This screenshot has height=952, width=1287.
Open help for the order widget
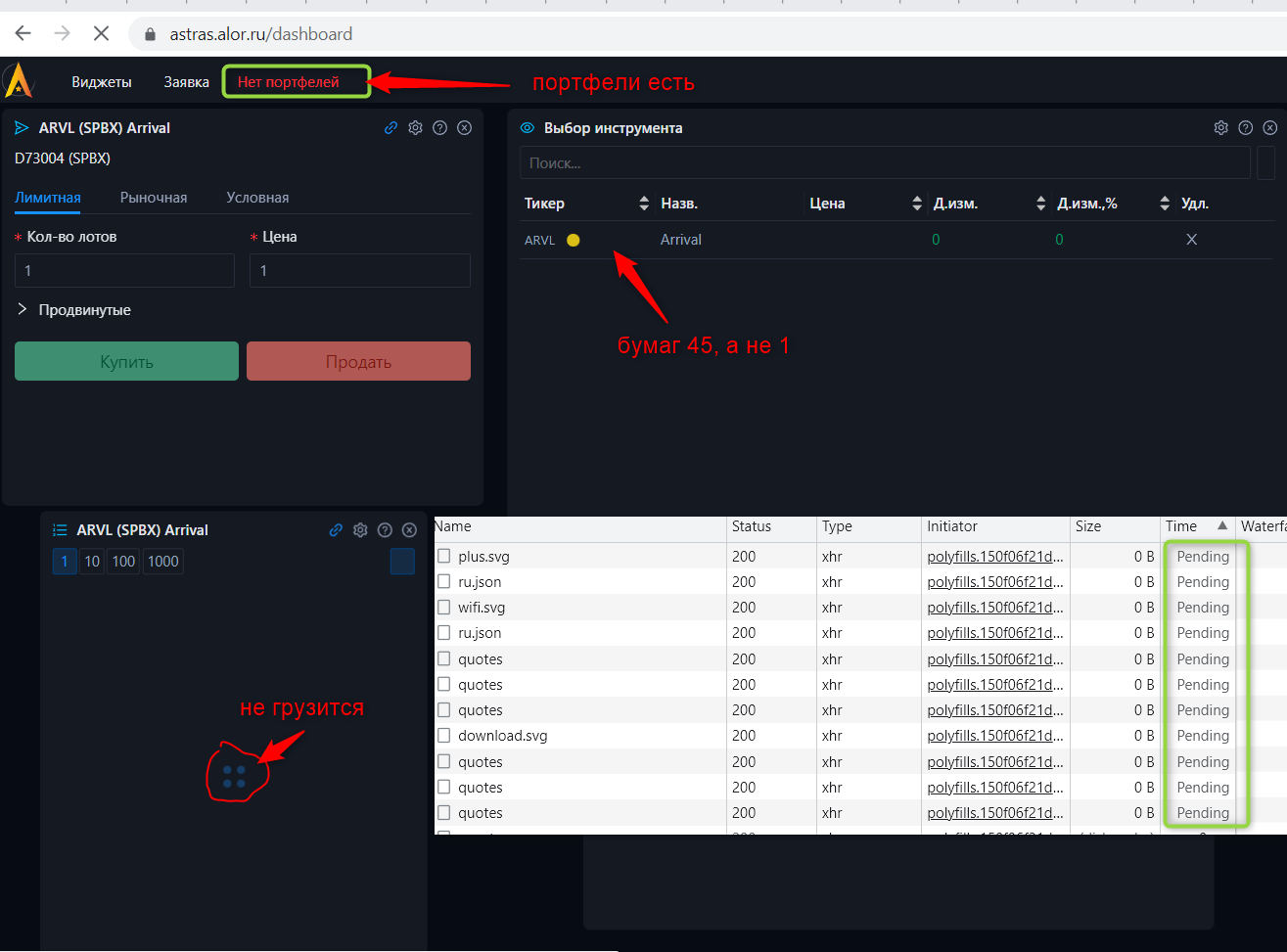(x=440, y=128)
